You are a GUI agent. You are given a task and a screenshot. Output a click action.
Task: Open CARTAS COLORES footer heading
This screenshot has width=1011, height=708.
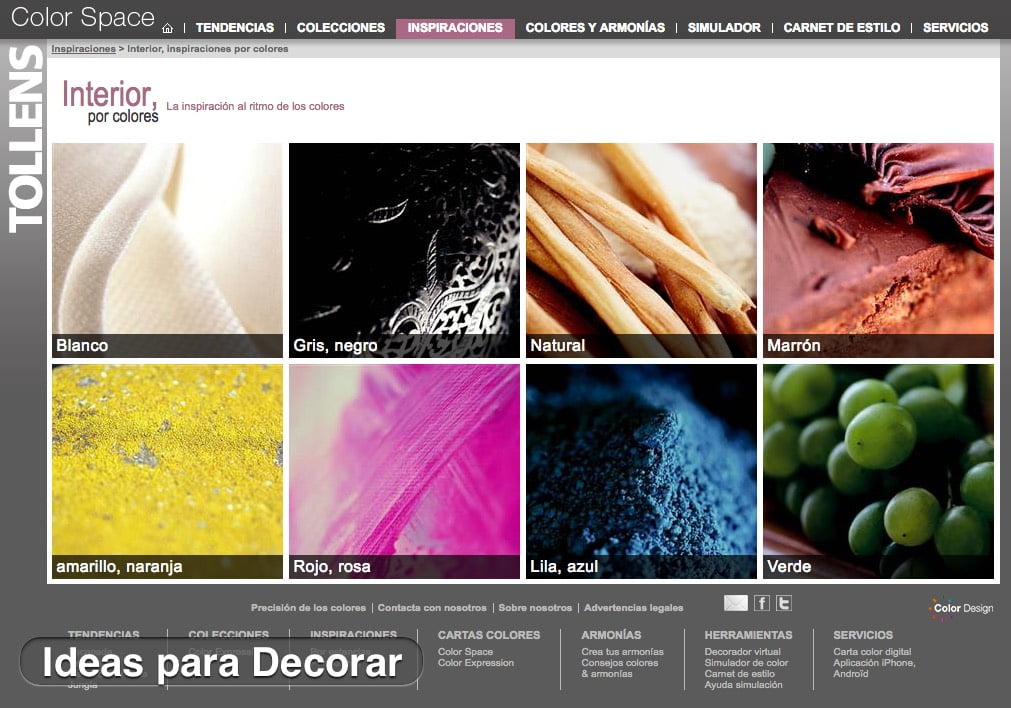tap(489, 635)
